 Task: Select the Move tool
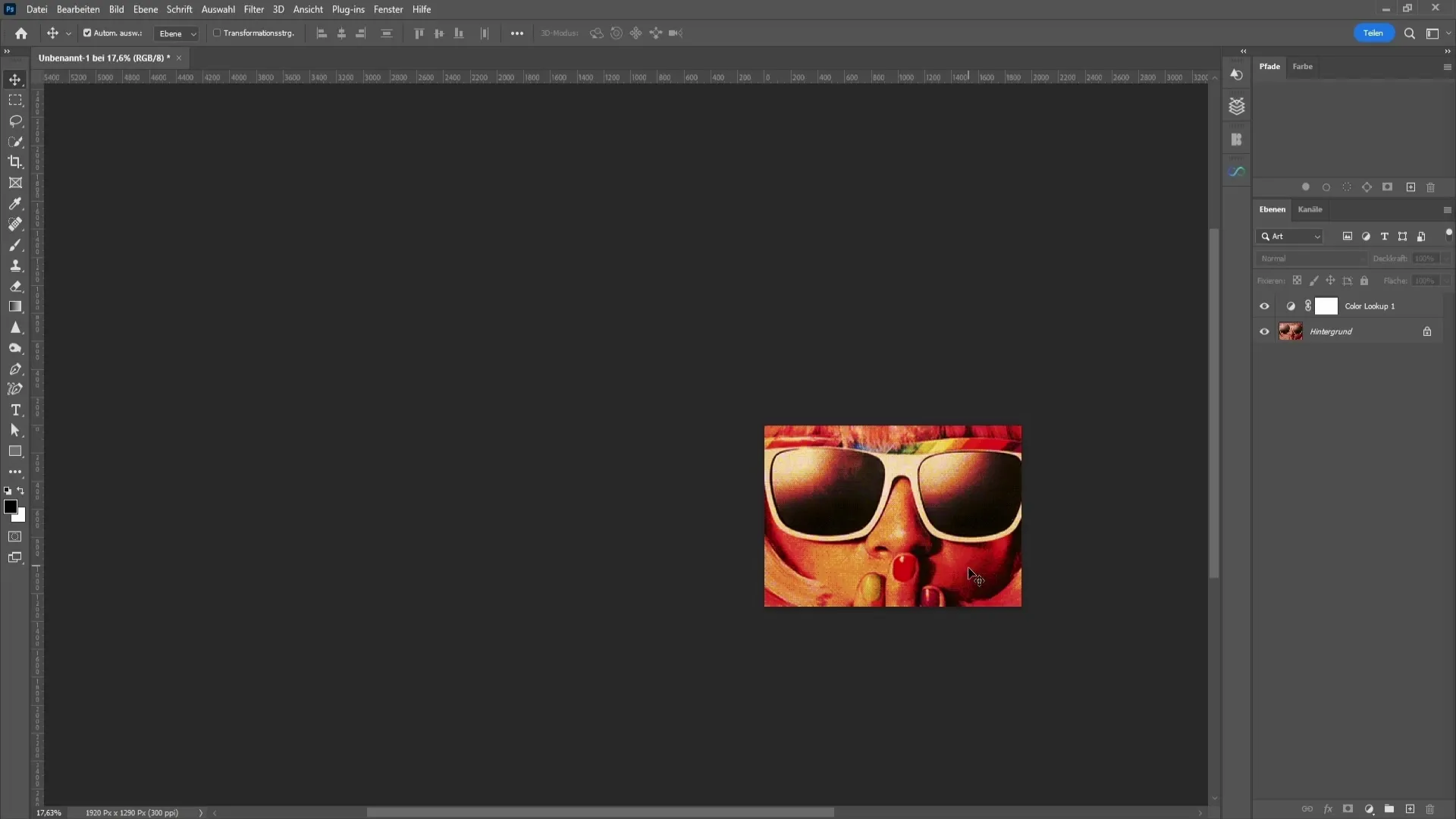coord(15,80)
